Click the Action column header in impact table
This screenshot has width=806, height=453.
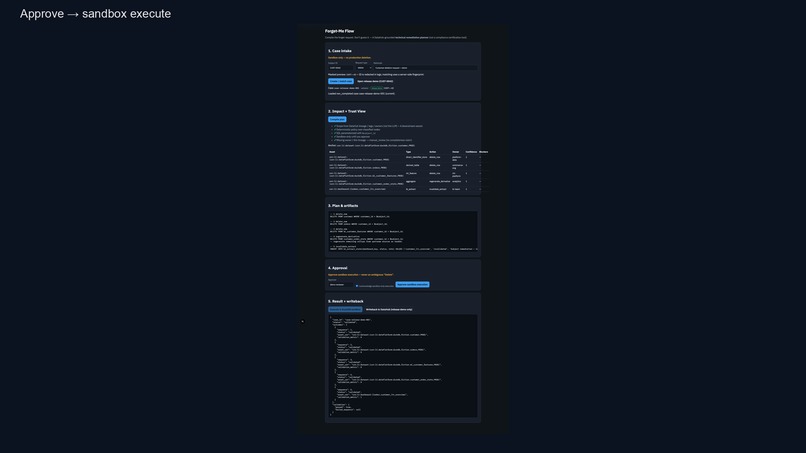pyautogui.click(x=432, y=152)
